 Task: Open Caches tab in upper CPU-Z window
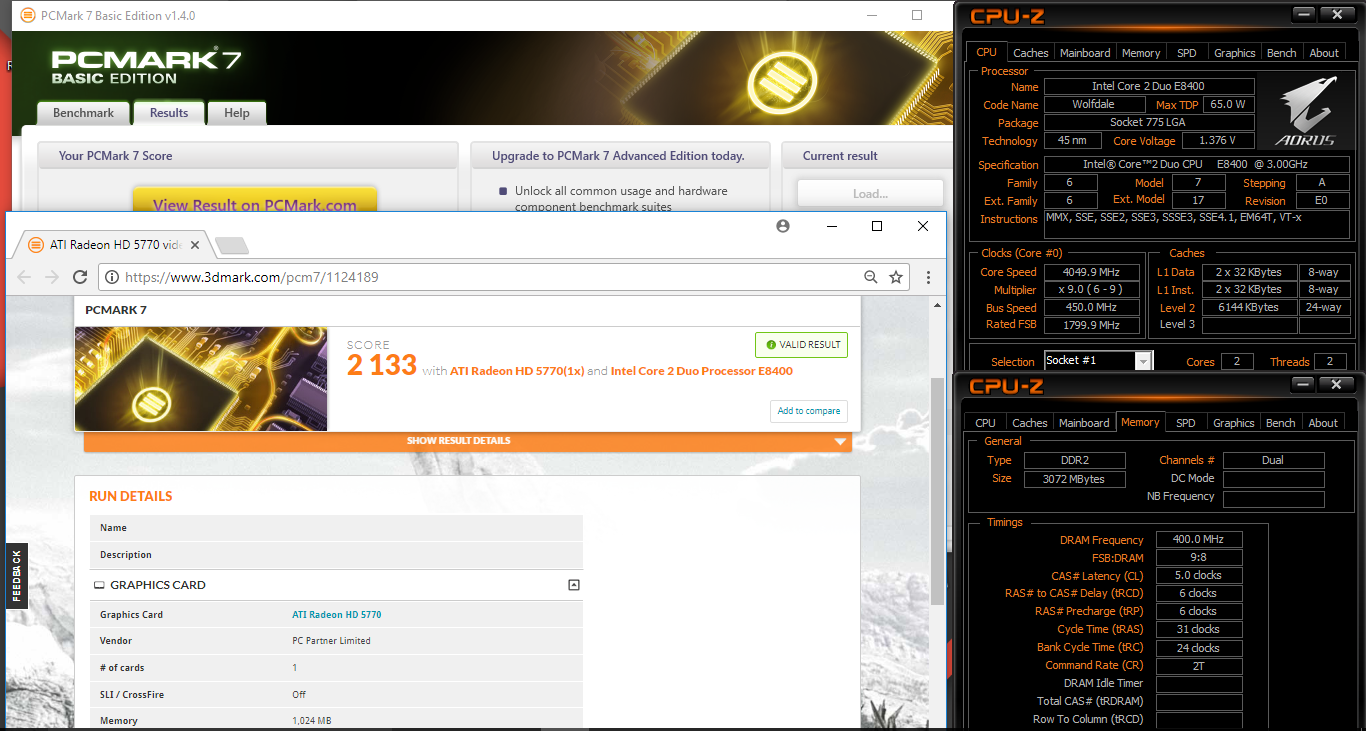coord(1031,53)
